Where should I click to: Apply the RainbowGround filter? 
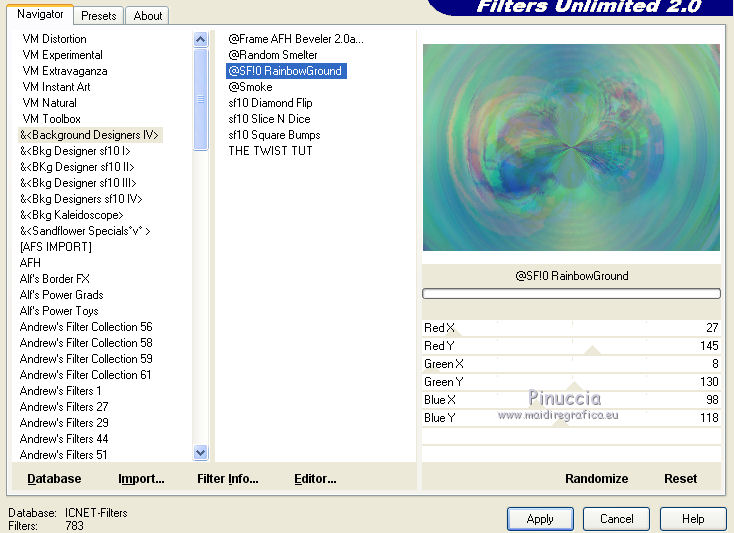540,519
